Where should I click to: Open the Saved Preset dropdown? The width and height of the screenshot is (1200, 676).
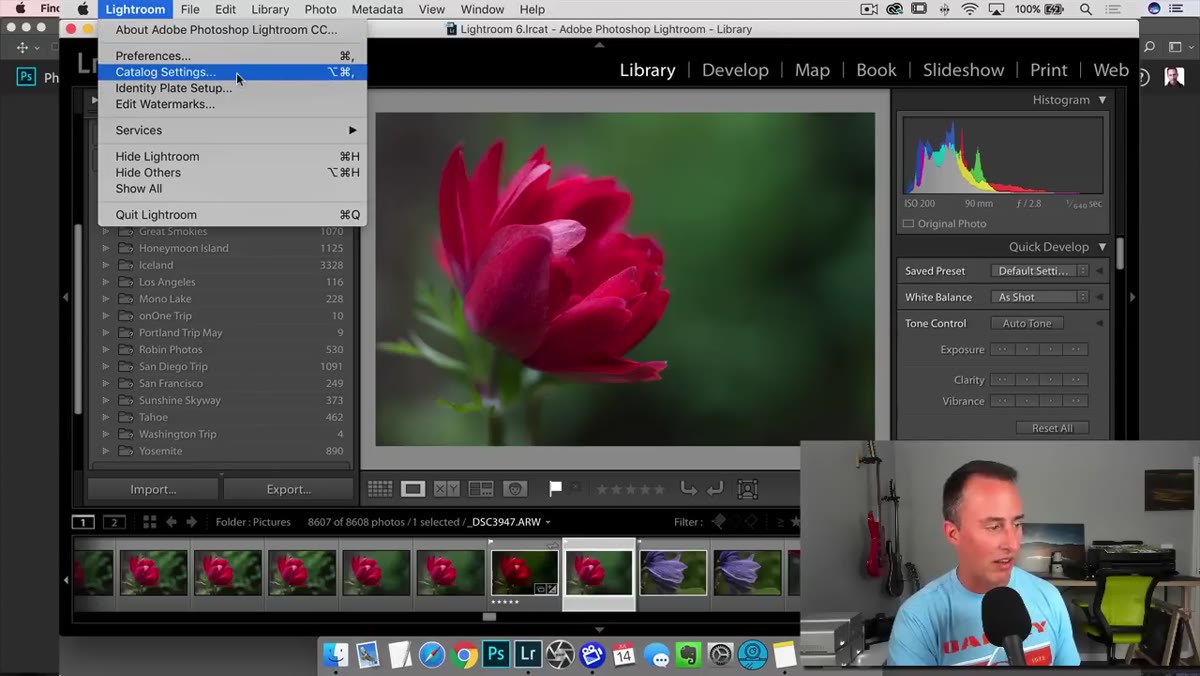[x=1040, y=271]
